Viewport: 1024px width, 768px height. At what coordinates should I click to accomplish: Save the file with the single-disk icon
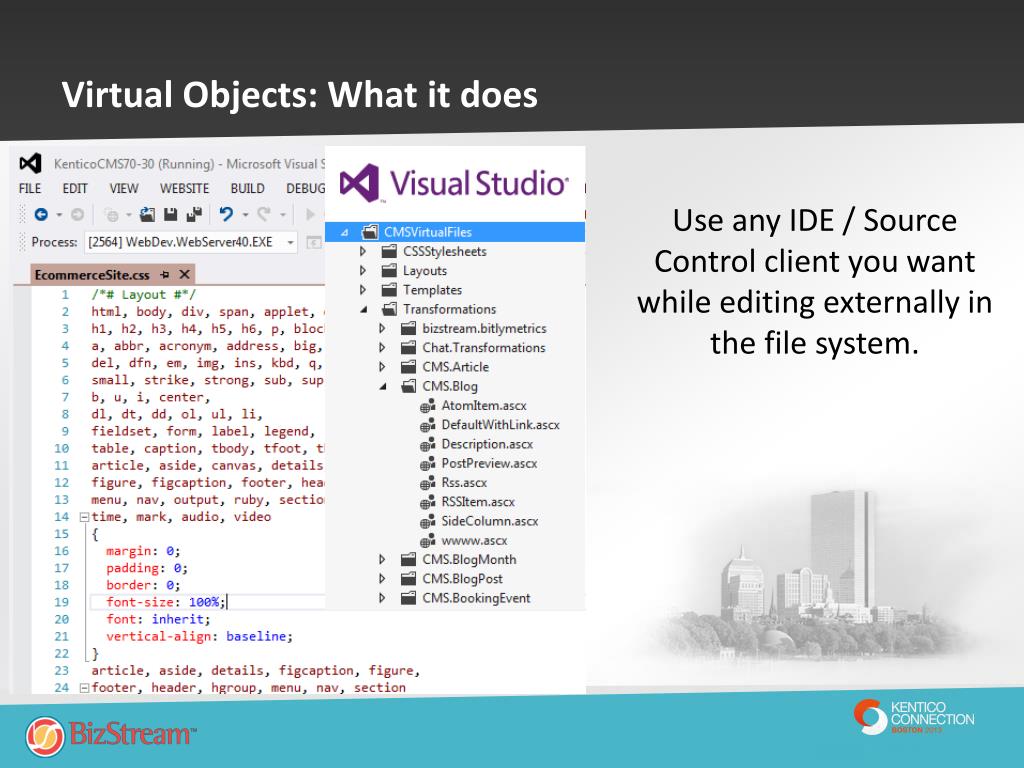pyautogui.click(x=170, y=214)
